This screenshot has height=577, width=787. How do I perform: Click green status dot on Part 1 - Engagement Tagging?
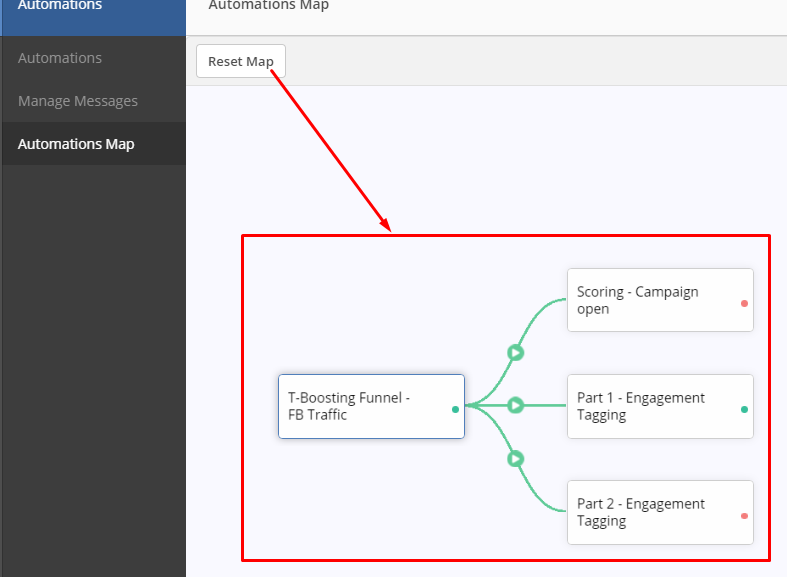click(x=744, y=409)
